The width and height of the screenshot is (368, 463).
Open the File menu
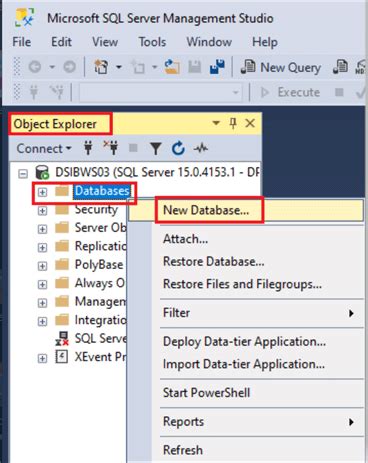click(x=22, y=42)
